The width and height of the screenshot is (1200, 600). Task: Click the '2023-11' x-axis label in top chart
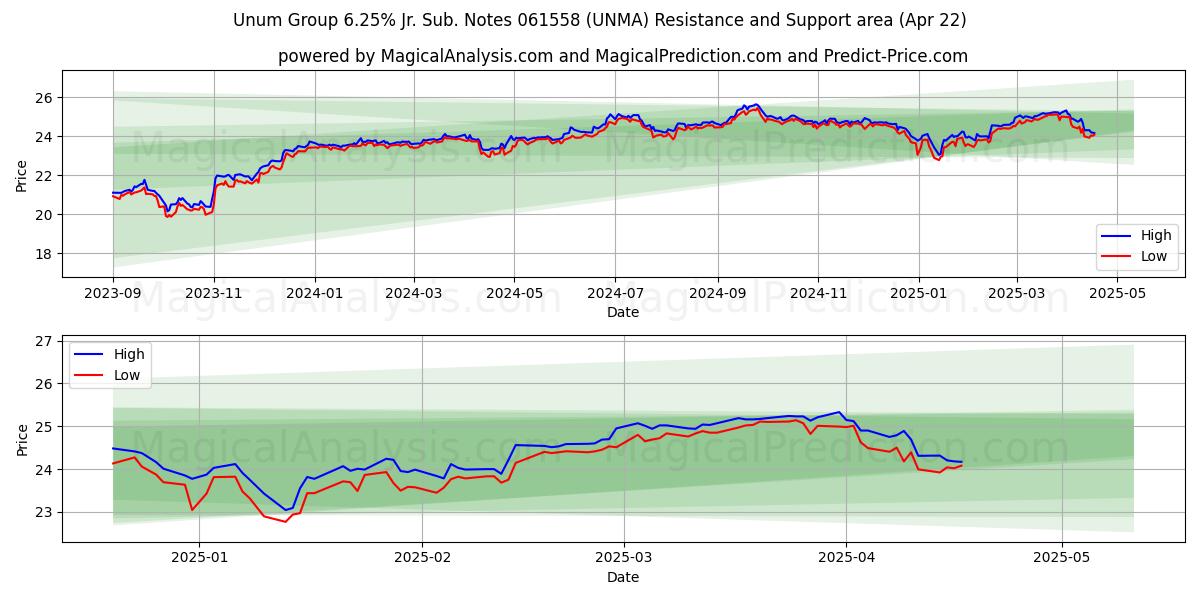[x=214, y=293]
